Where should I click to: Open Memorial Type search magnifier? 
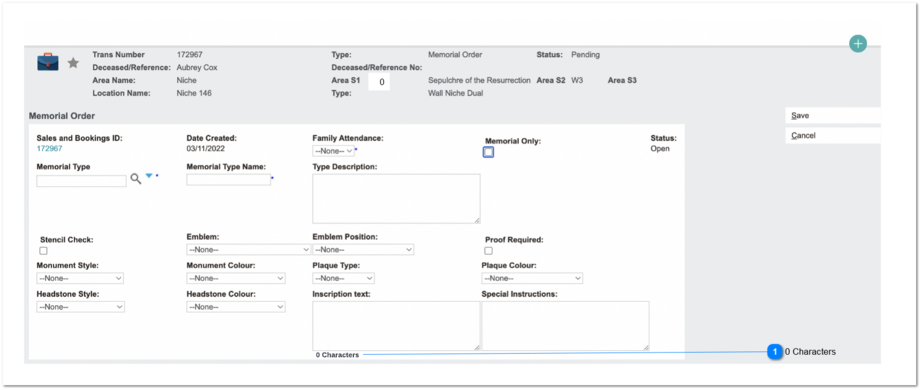(x=136, y=179)
